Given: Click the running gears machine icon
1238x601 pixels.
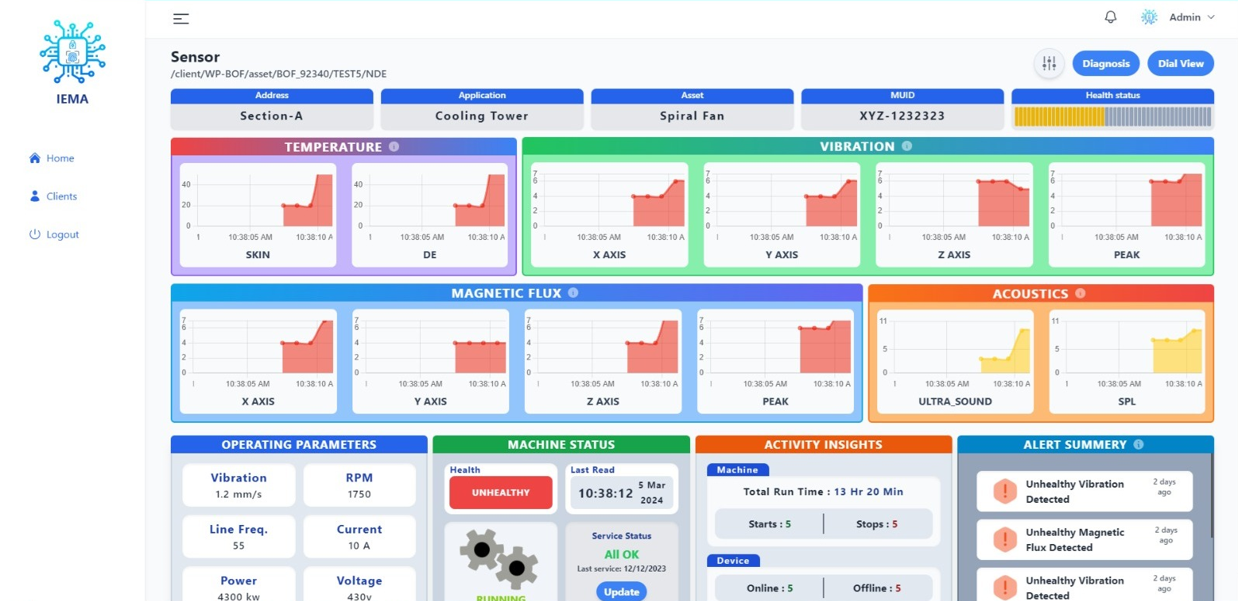Looking at the screenshot, I should click(500, 559).
